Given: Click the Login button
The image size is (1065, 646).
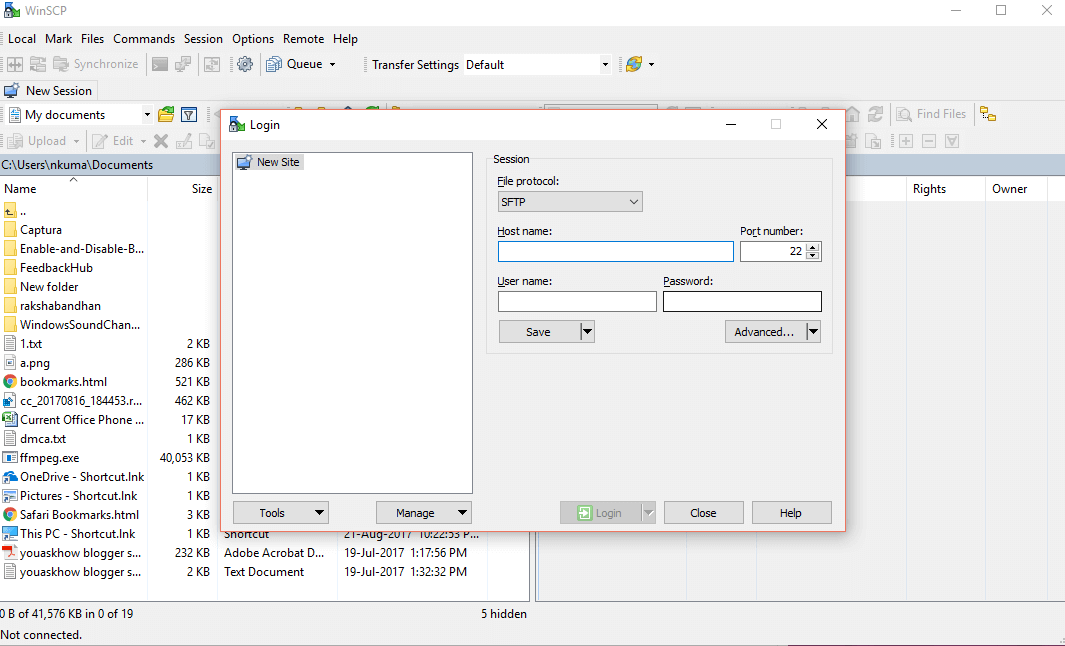Looking at the screenshot, I should (600, 513).
